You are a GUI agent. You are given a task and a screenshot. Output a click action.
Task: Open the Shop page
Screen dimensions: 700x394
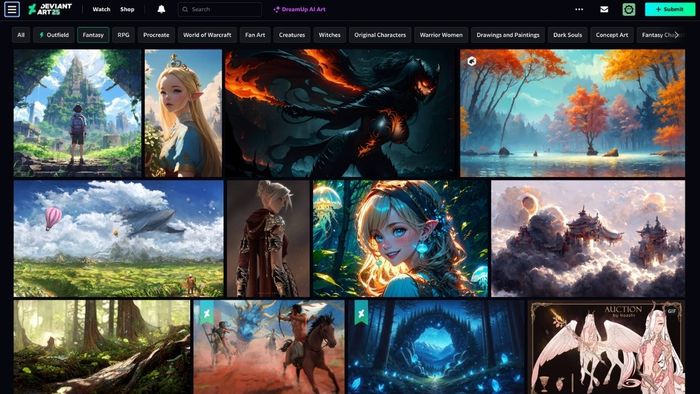(127, 9)
